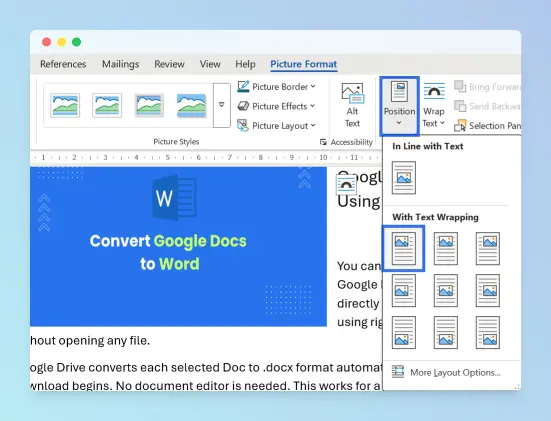The height and width of the screenshot is (421, 551).
Task: Open the Picture Effects dropdown
Action: click(276, 106)
